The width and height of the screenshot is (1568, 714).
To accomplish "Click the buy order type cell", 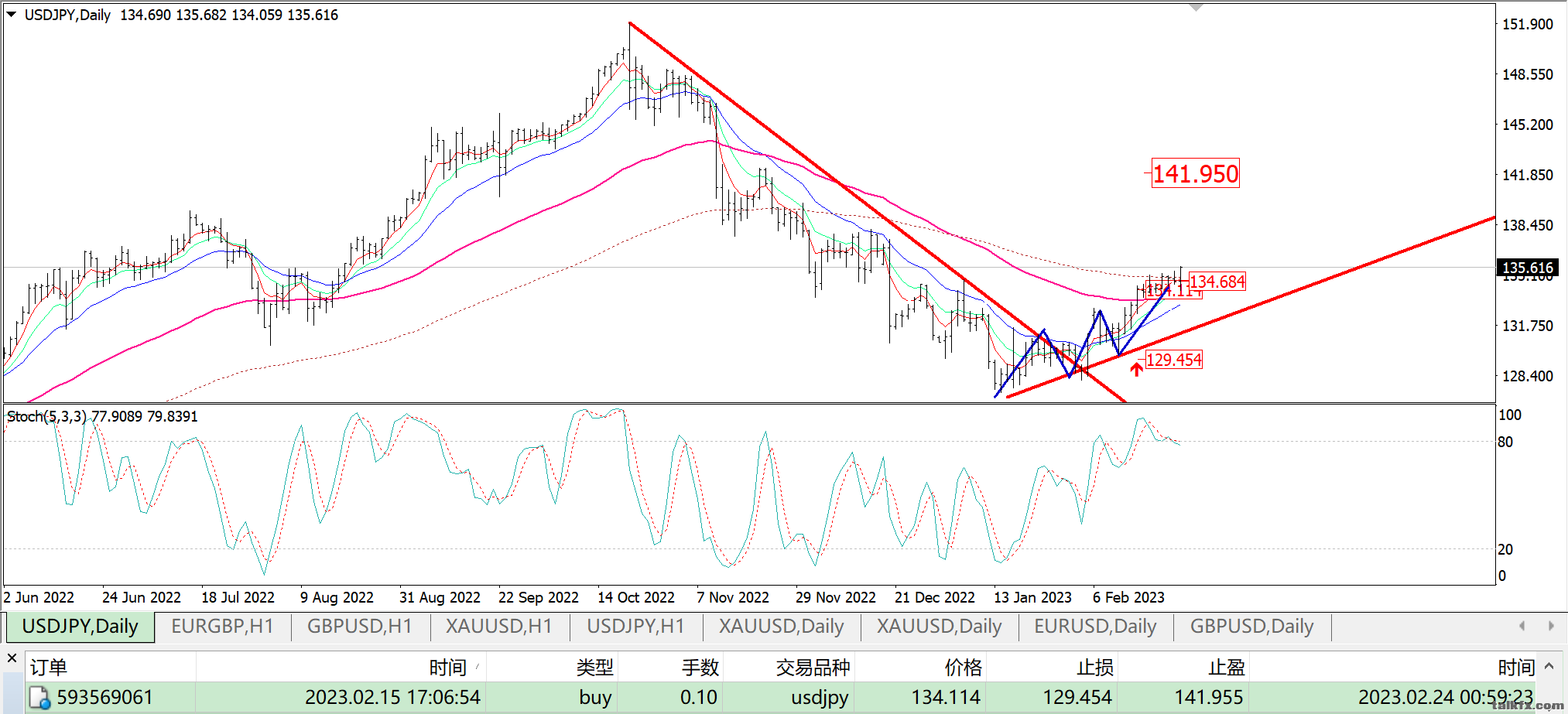I will click(595, 698).
